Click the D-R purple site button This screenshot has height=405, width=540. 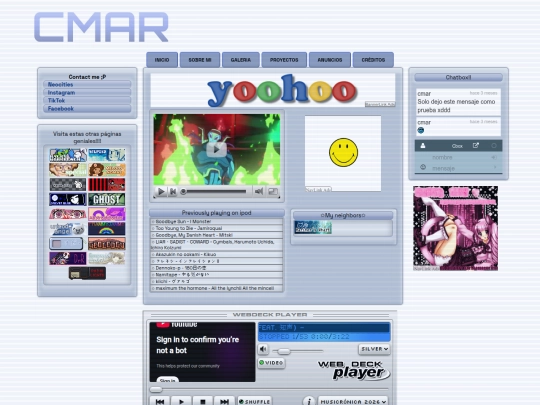[68, 258]
